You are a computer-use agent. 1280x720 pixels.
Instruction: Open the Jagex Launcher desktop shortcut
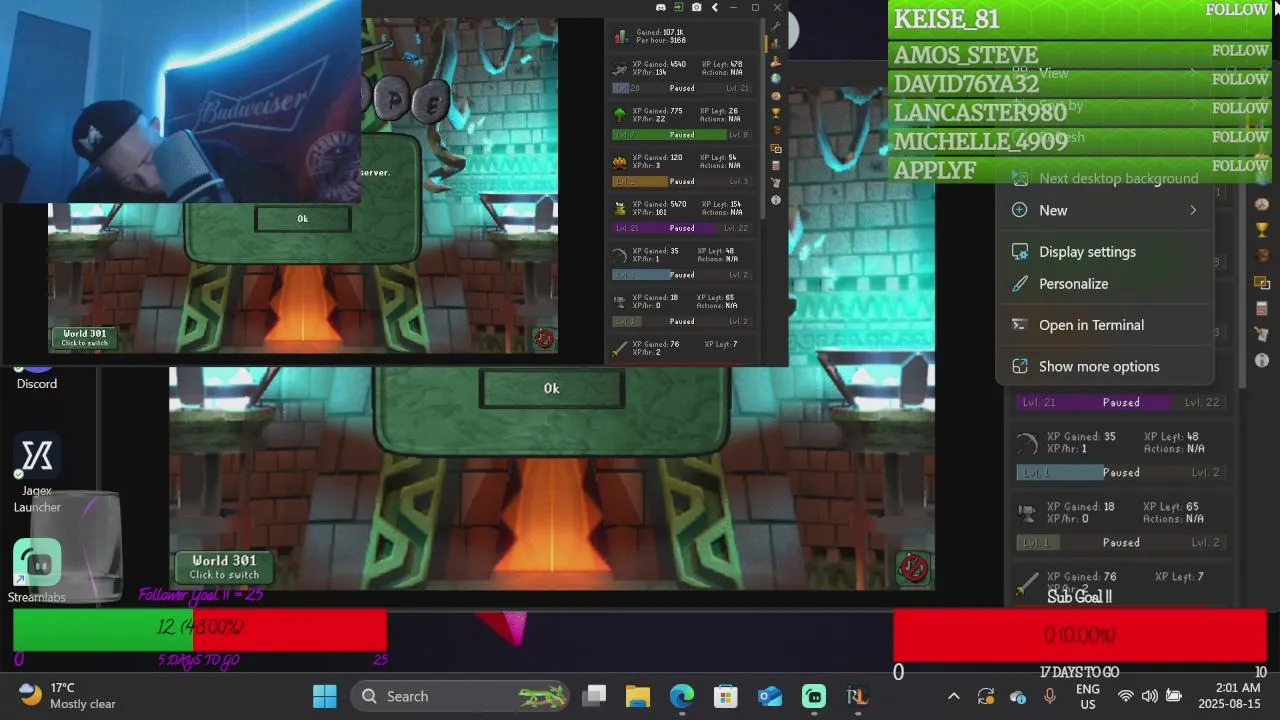(x=37, y=472)
